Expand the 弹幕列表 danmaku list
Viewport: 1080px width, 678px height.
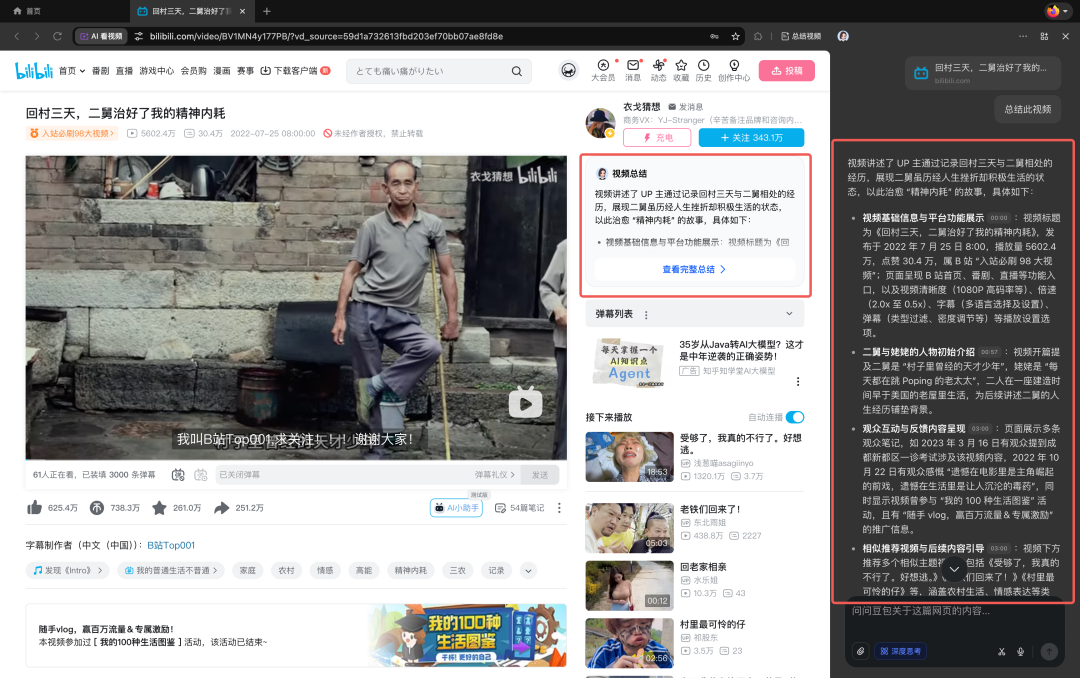click(791, 313)
